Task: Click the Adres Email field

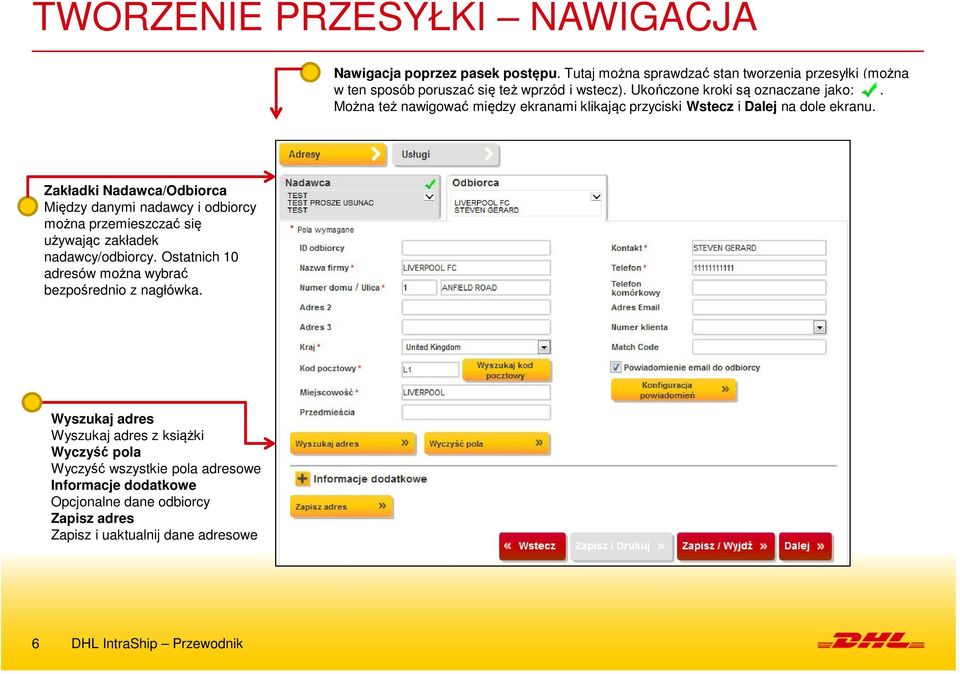Action: tap(759, 307)
